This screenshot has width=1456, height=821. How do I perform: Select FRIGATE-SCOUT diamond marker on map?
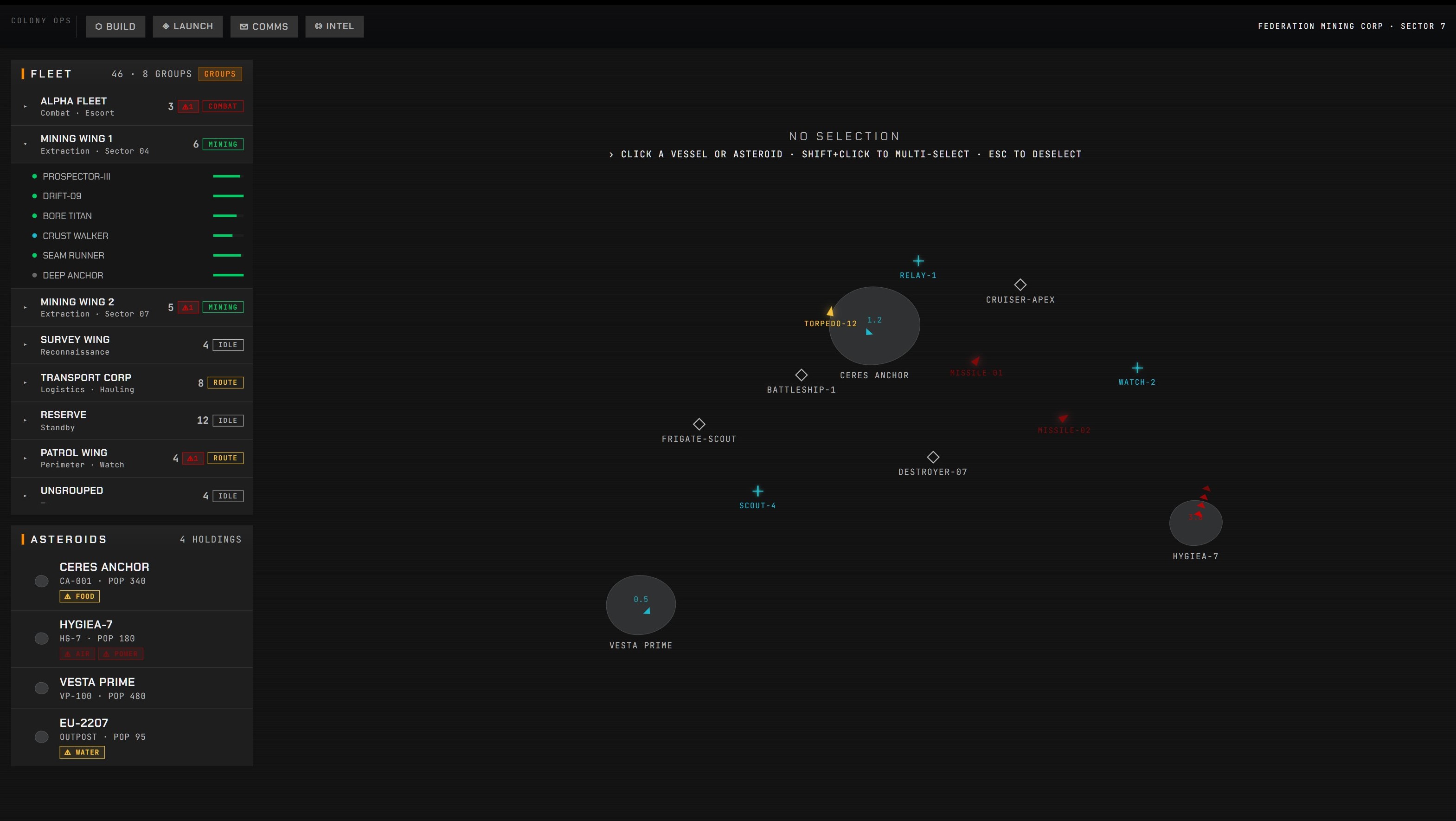699,424
